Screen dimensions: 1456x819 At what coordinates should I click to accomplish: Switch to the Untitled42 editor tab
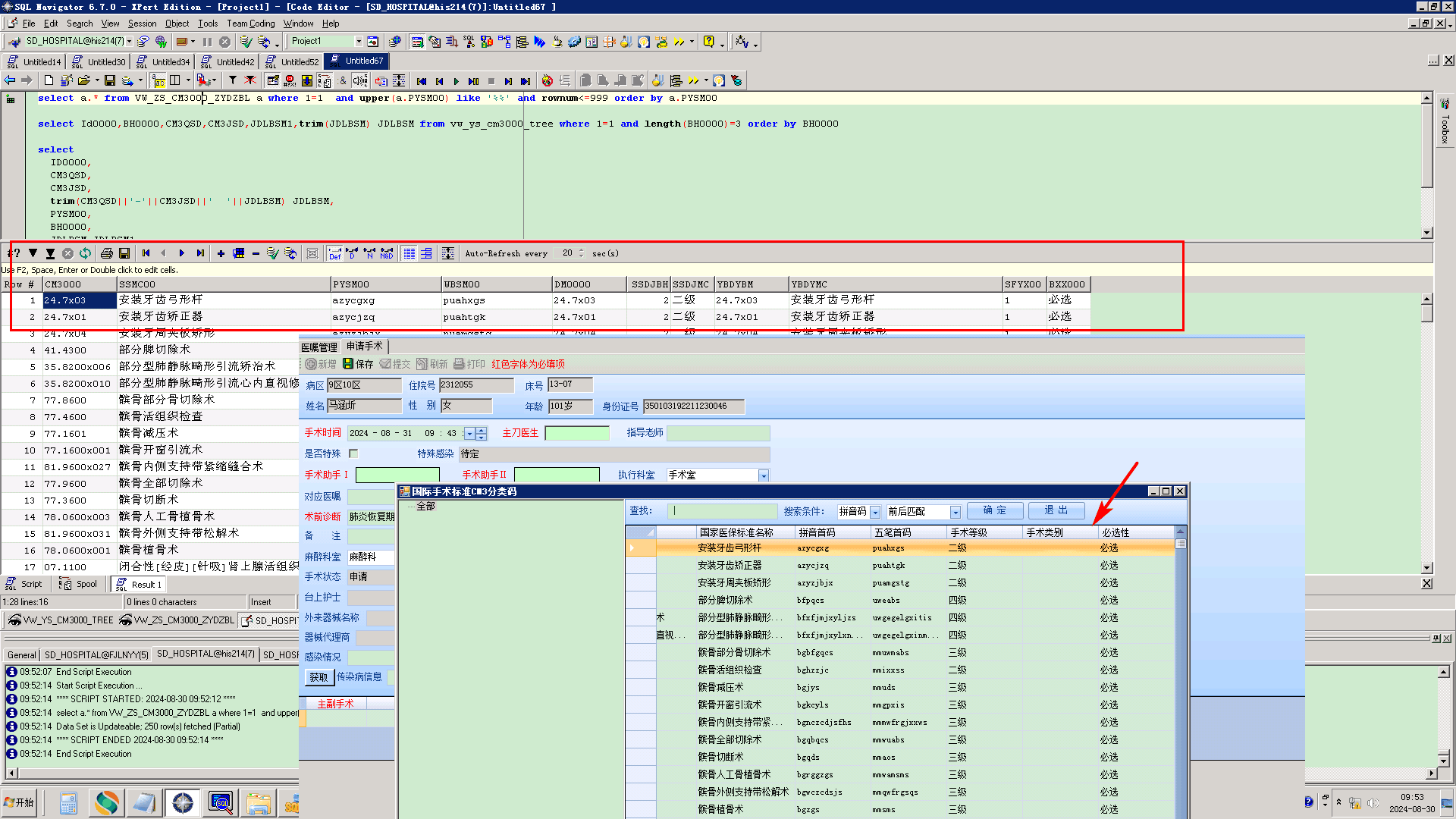234,61
